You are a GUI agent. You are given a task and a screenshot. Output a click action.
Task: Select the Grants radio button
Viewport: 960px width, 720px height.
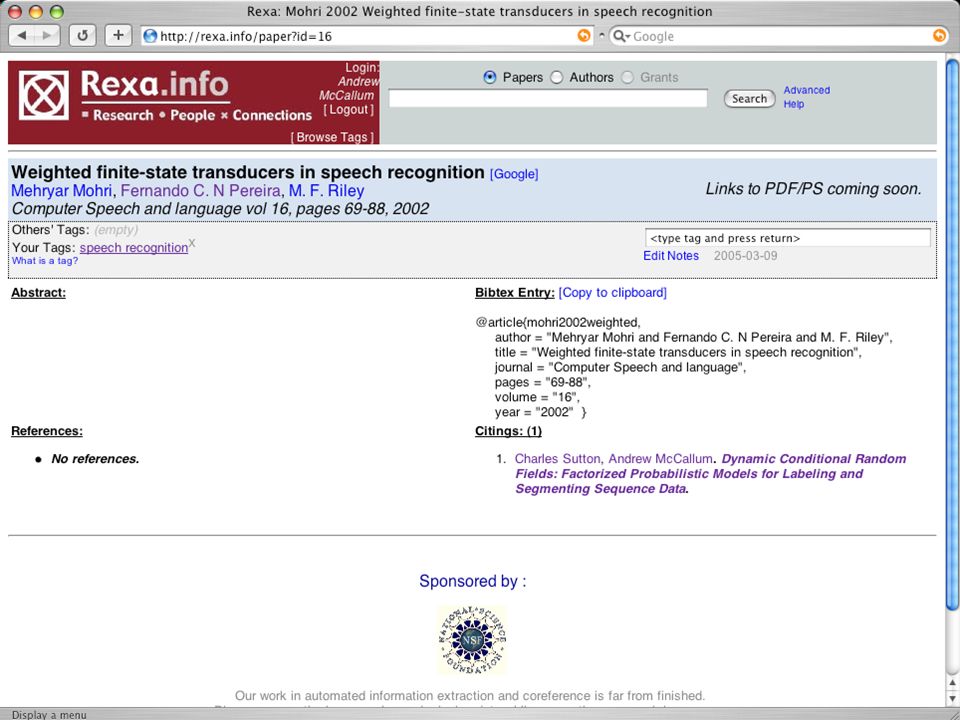click(627, 77)
